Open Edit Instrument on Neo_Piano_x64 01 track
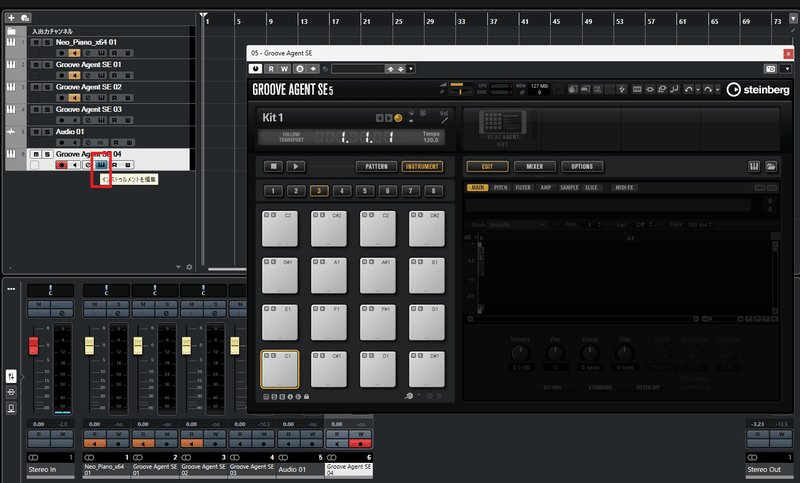Image resolution: width=800 pixels, height=483 pixels. click(102, 53)
